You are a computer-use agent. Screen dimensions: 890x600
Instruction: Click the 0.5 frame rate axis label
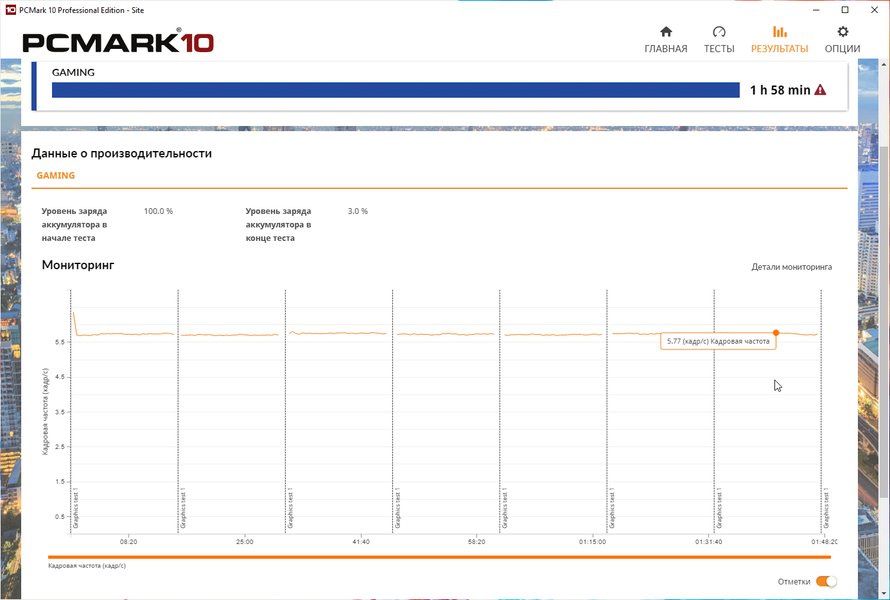point(61,517)
